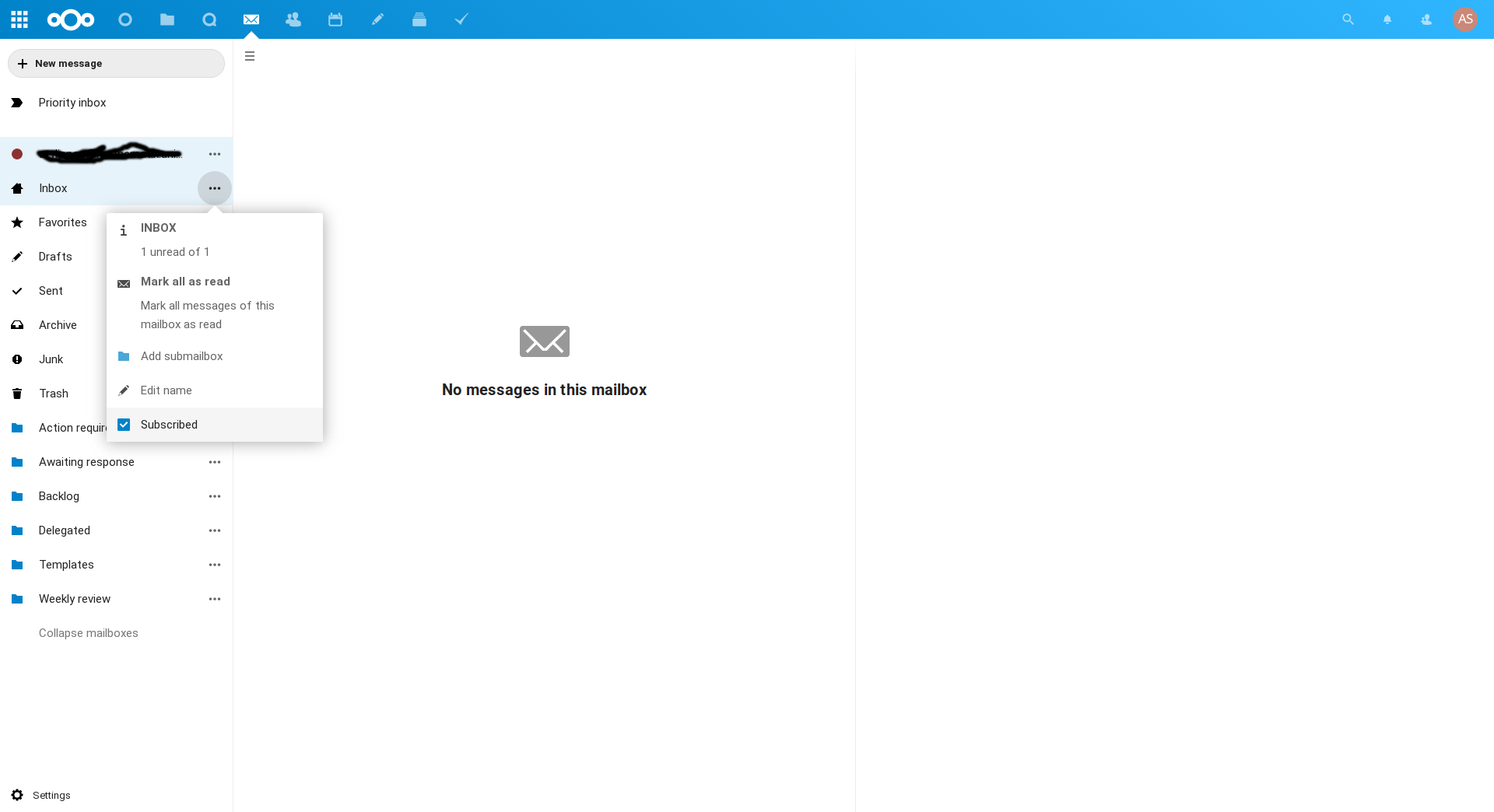Choose Add submailbox
1494x812 pixels.
(x=215, y=356)
